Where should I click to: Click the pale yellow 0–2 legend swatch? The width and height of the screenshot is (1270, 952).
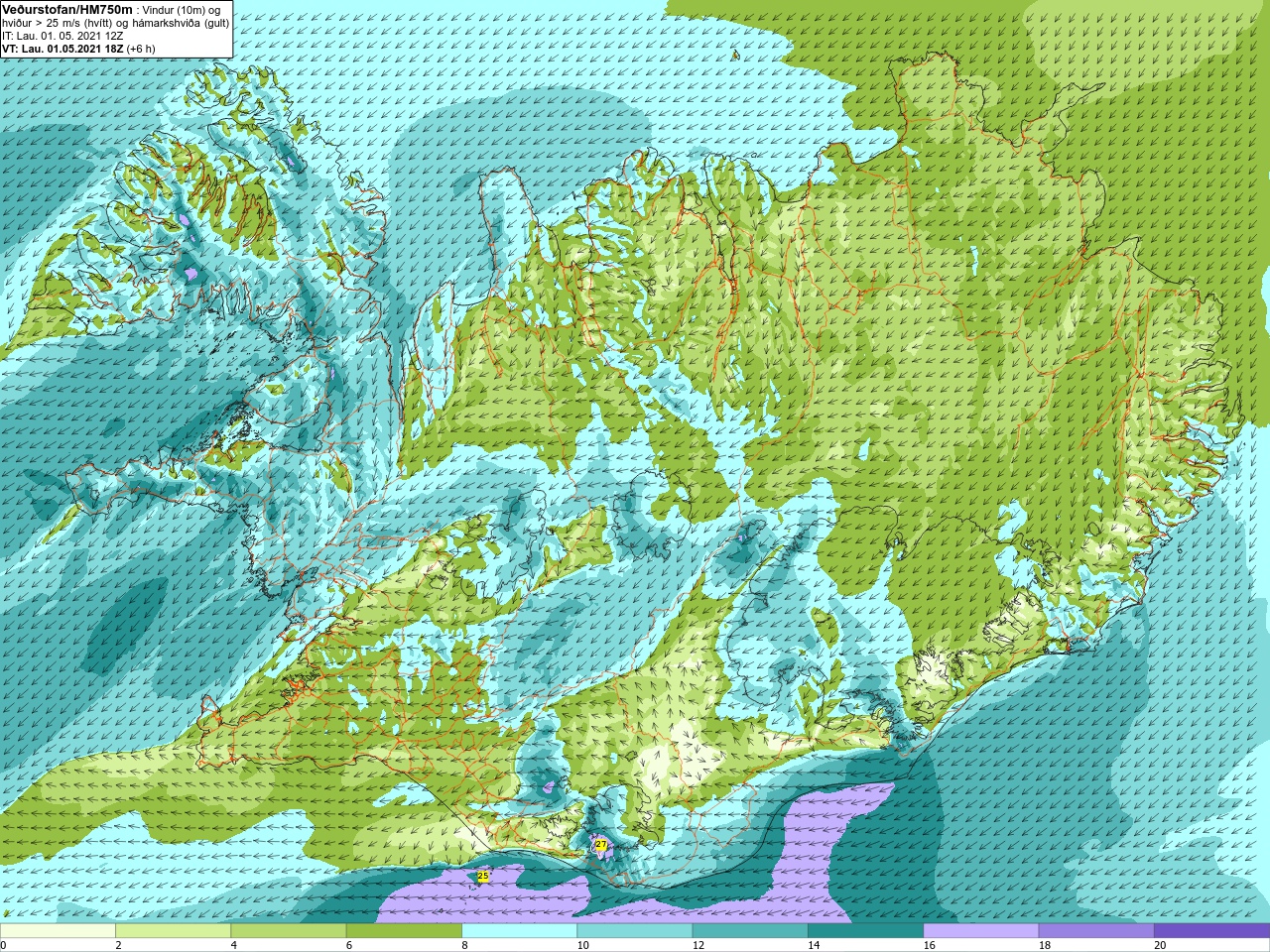coord(58,931)
